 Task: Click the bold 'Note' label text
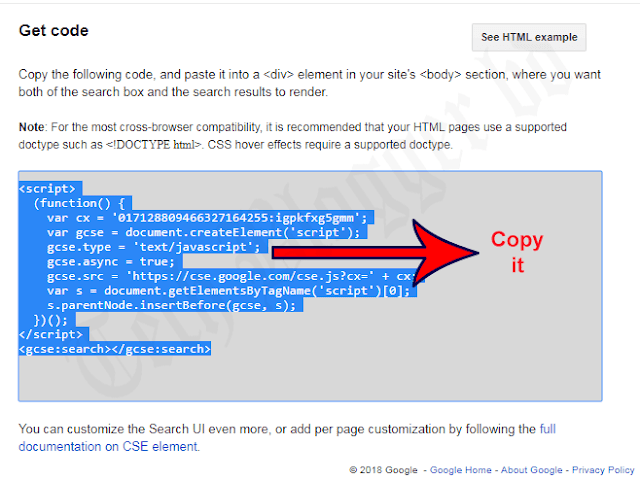[x=31, y=127]
